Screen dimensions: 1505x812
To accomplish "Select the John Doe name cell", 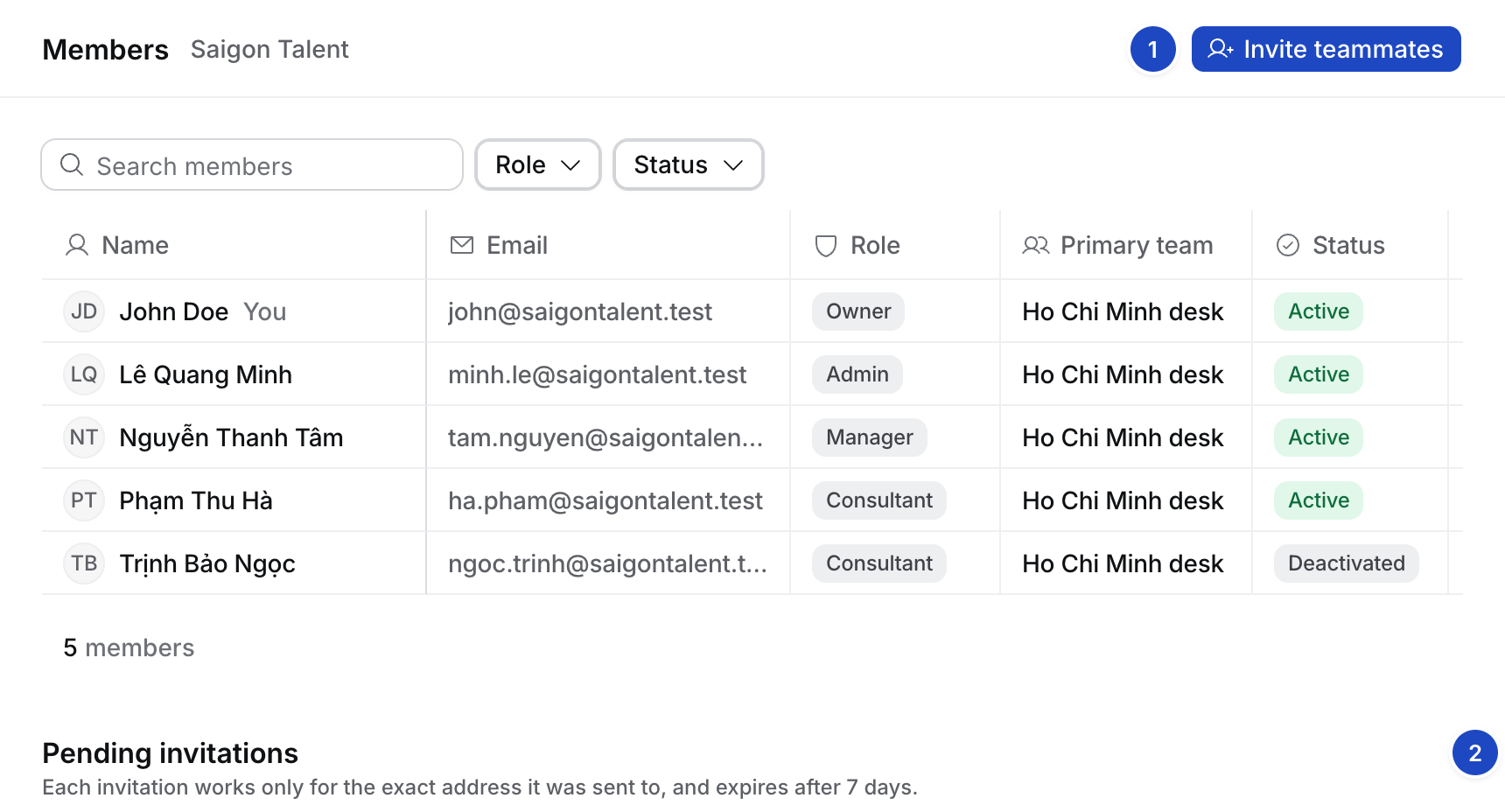I will (x=234, y=311).
